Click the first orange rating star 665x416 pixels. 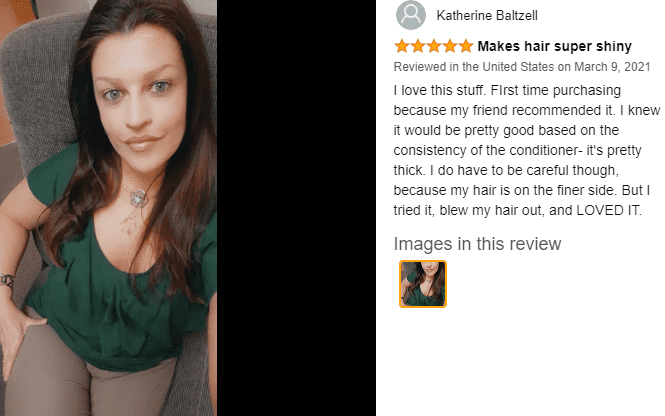coord(402,46)
